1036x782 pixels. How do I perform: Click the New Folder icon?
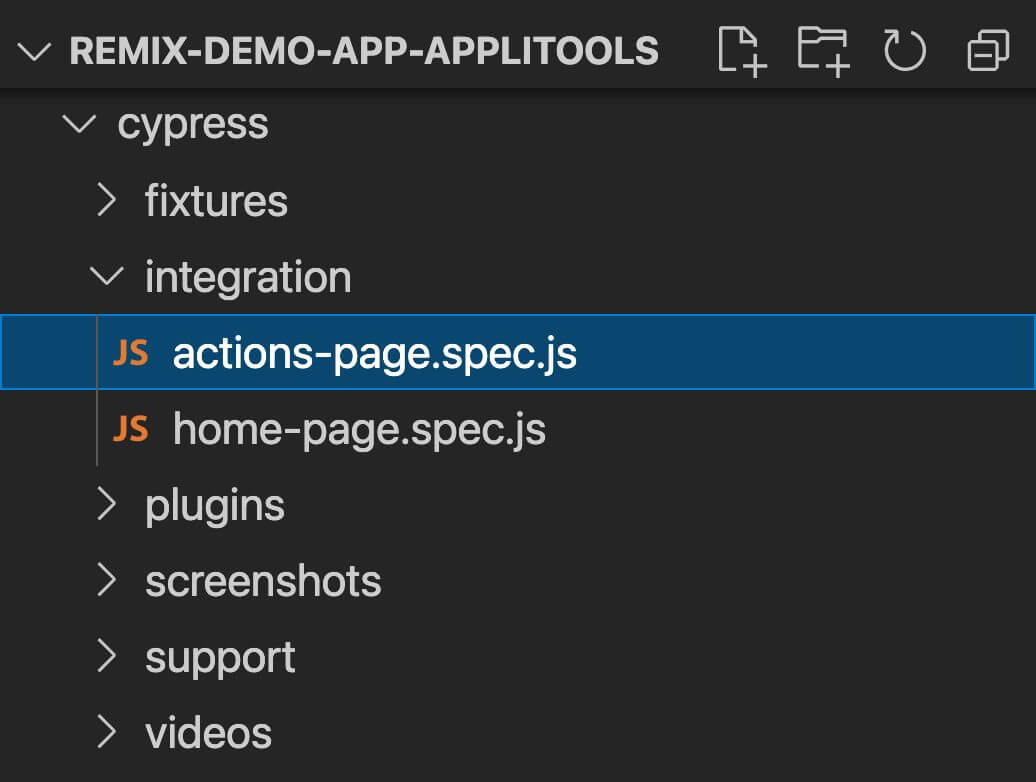point(823,49)
